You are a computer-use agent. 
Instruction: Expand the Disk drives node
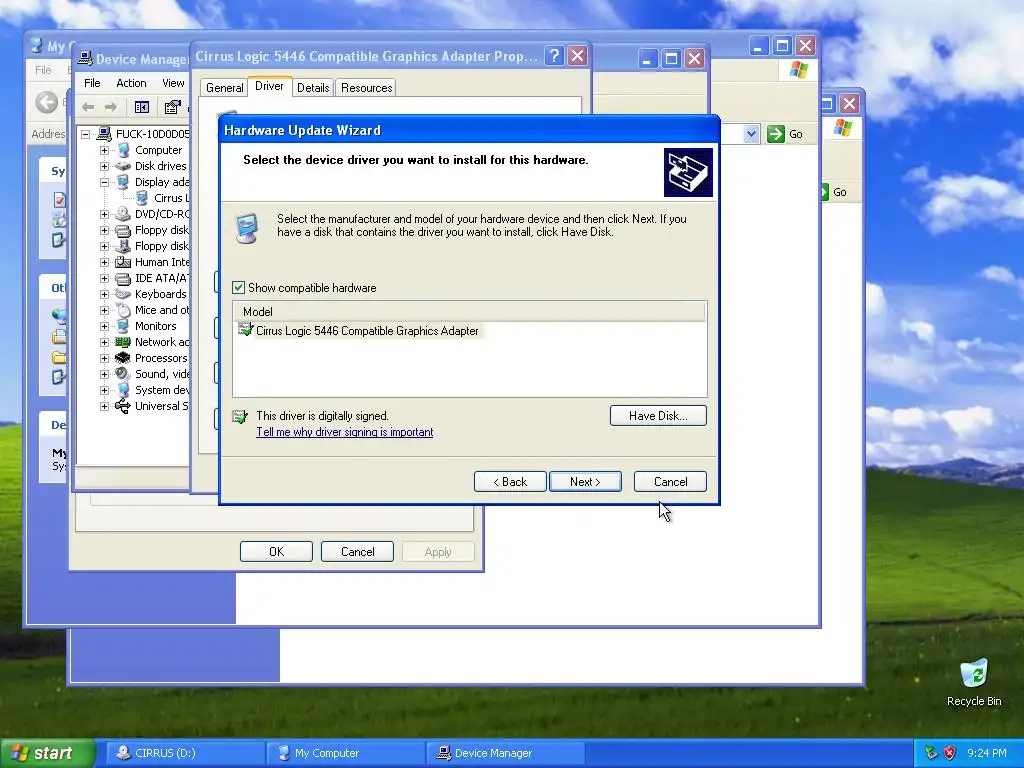(x=104, y=167)
